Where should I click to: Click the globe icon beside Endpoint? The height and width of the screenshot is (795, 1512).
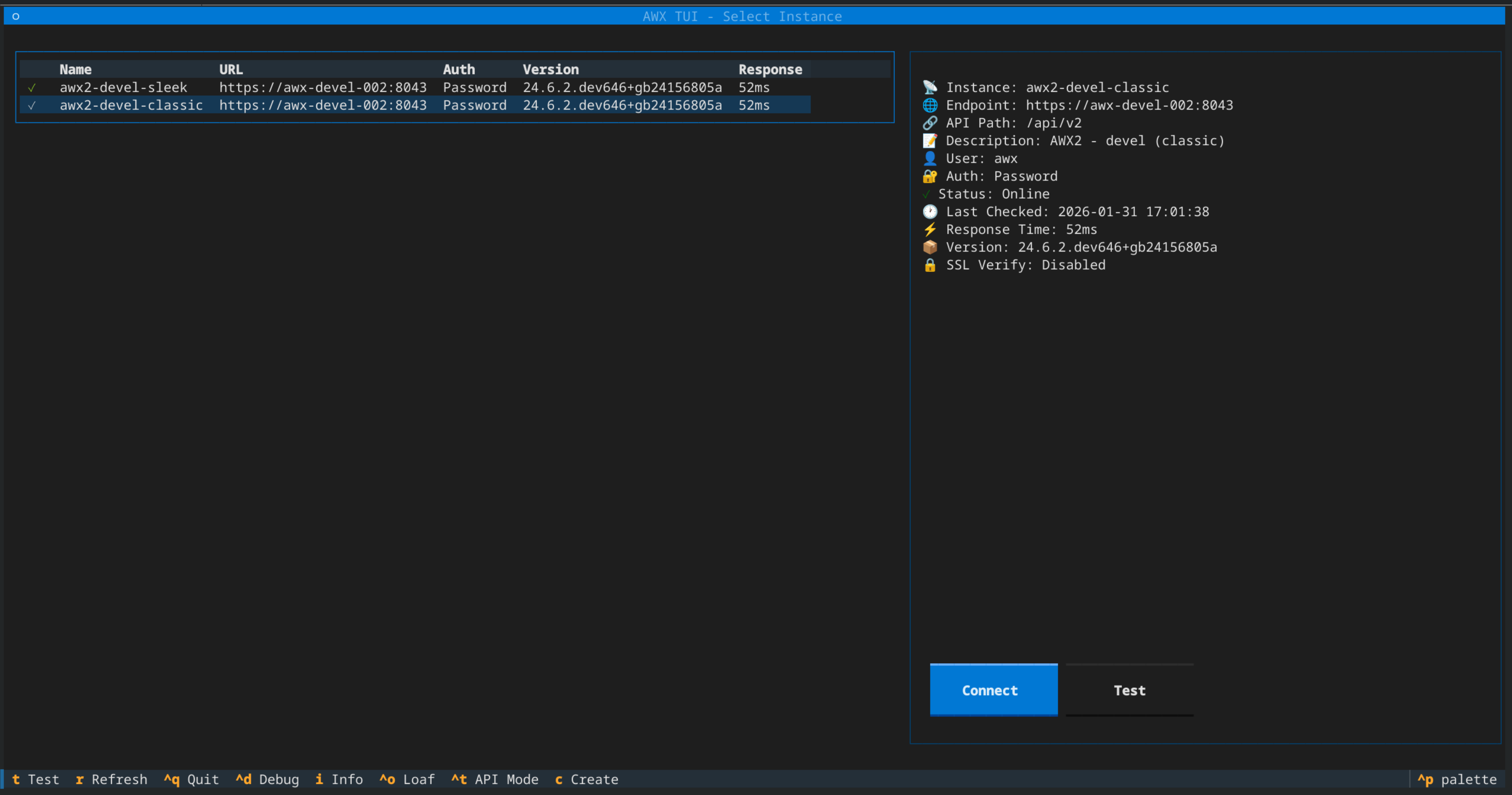930,105
